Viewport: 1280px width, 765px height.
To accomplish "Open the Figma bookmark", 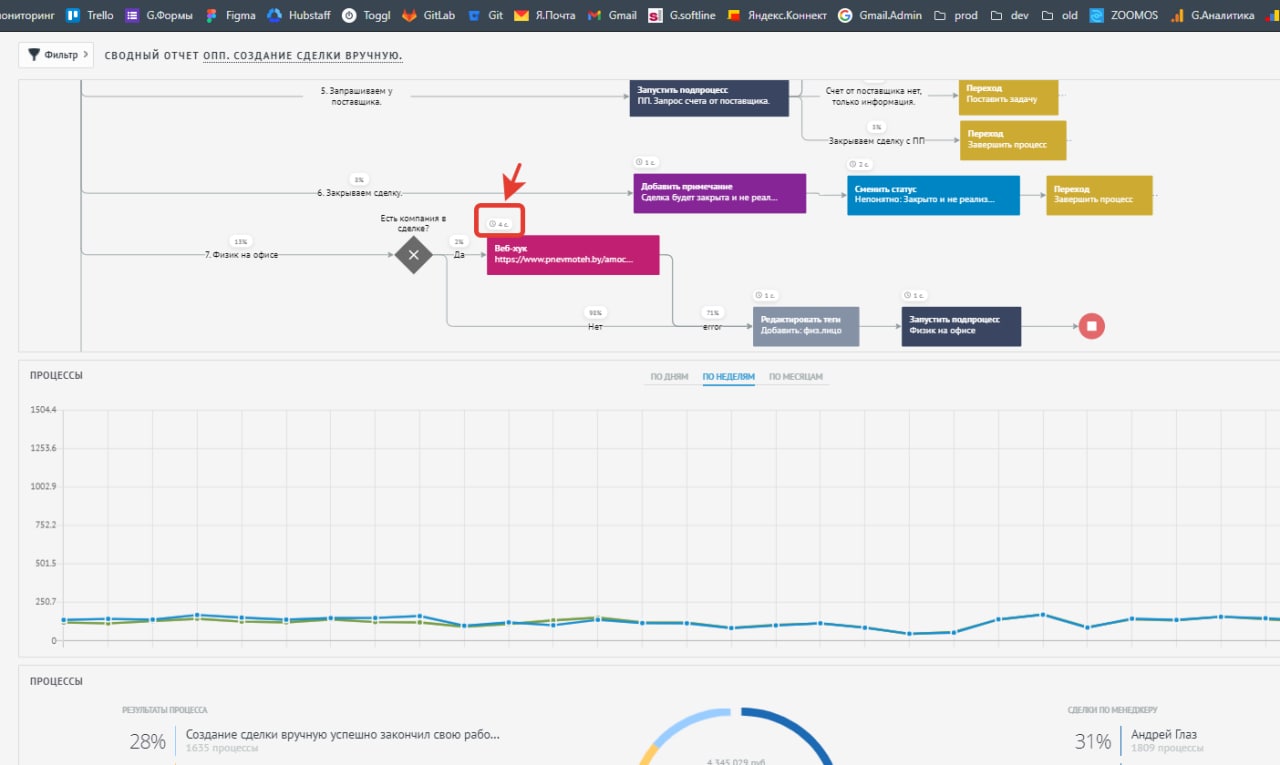I will [229, 15].
